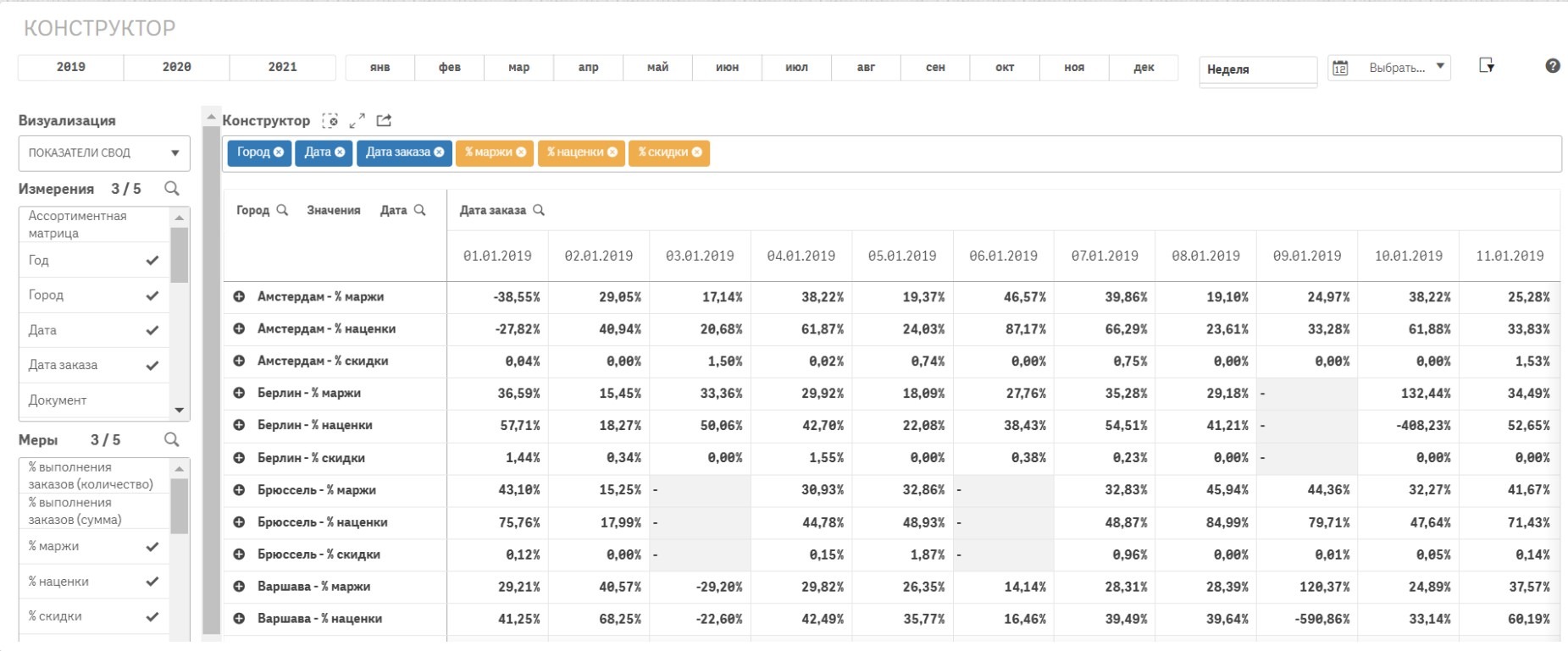Open the ПОКАЗАТЕЛИ СВОД visualization dropdown

[x=103, y=153]
